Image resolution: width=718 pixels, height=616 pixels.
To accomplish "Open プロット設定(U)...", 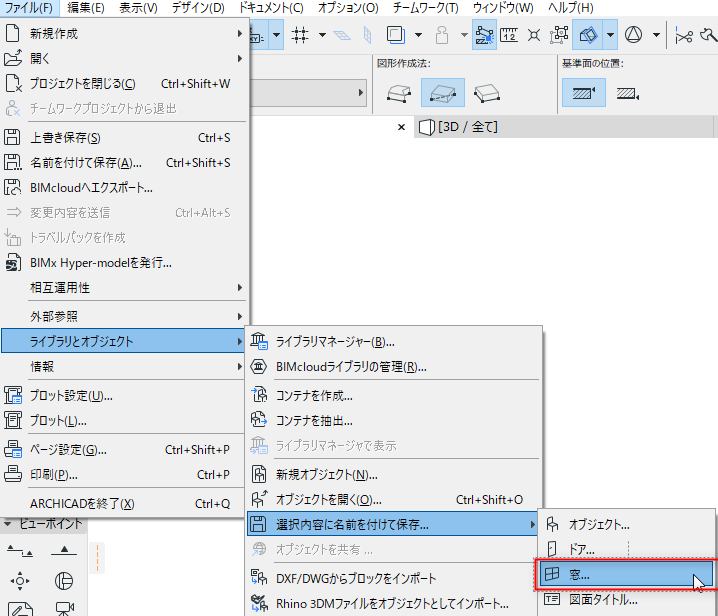I will tap(124, 395).
